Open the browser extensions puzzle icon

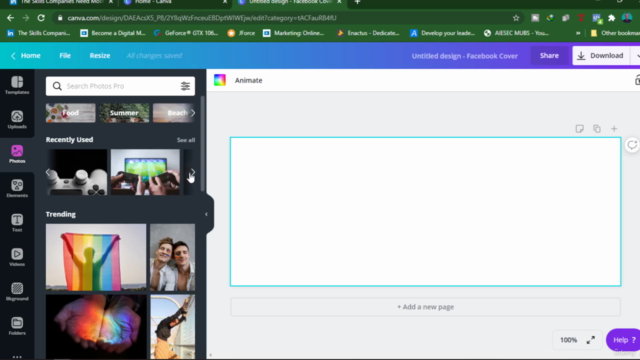click(x=611, y=18)
